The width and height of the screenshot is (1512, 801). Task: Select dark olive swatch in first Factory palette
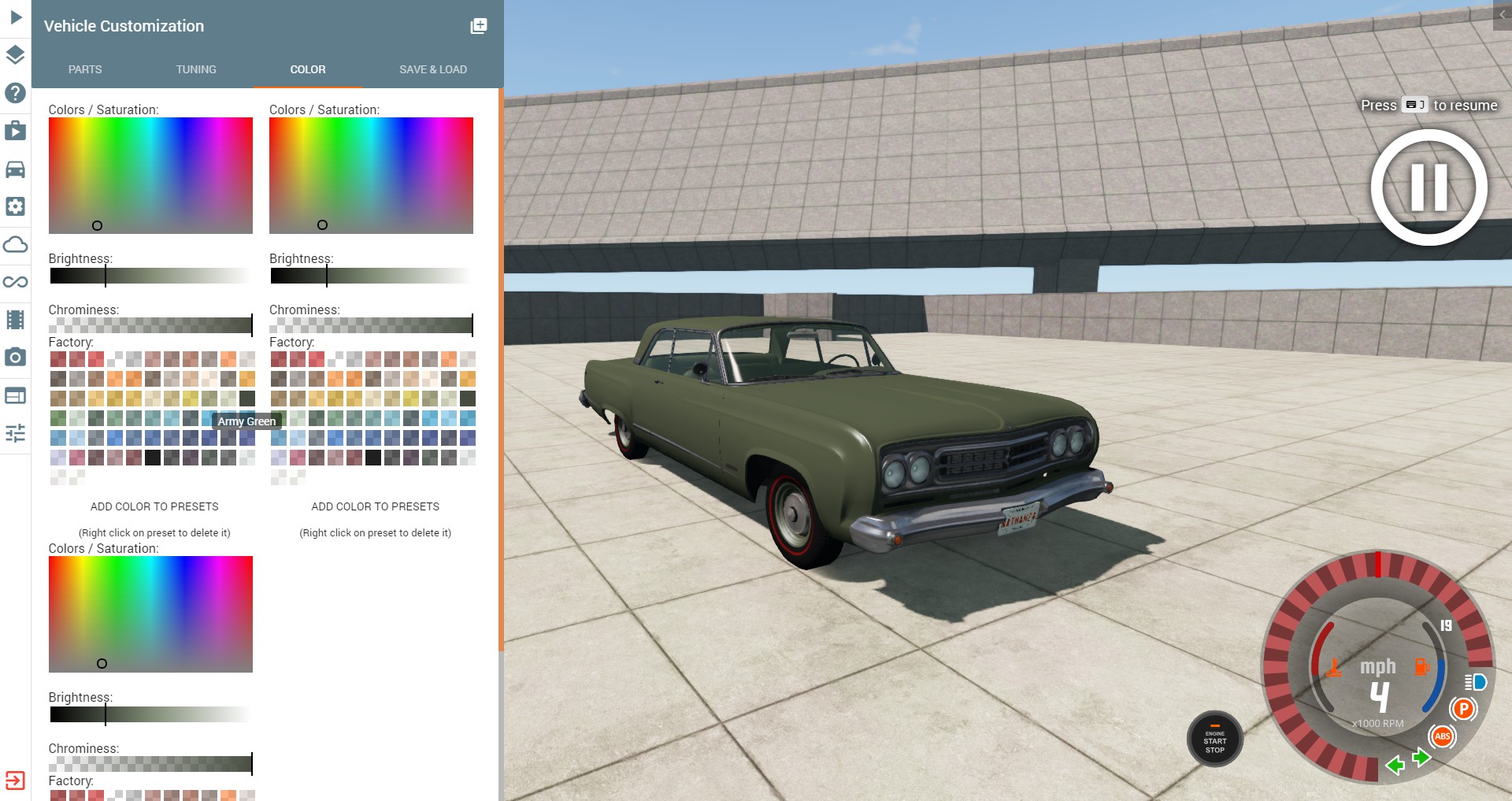tap(247, 399)
